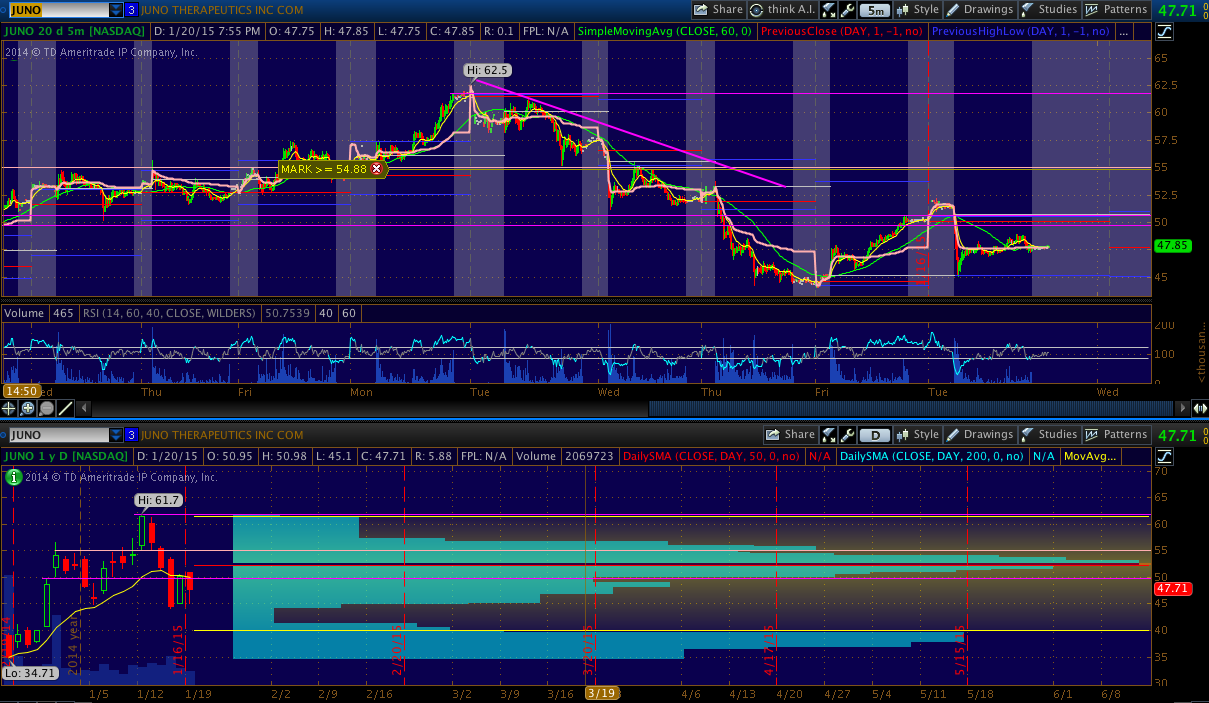Image resolution: width=1209 pixels, height=703 pixels.
Task: Remove the MARK >= 54.88 alert
Action: coord(377,169)
